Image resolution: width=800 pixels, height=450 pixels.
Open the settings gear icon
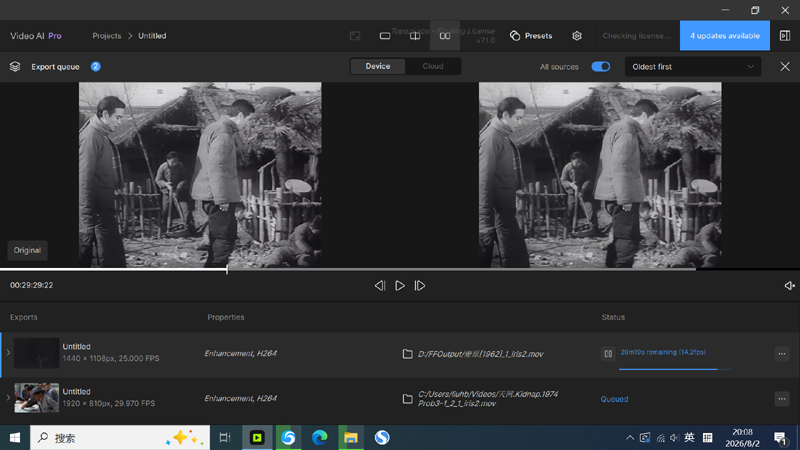pos(577,36)
